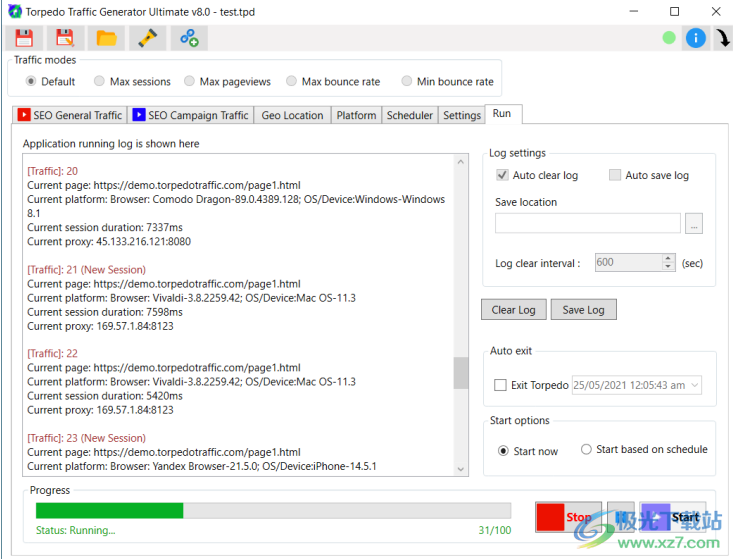This screenshot has height=559, width=733.
Task: Click the green status indicator dot
Action: click(x=669, y=38)
